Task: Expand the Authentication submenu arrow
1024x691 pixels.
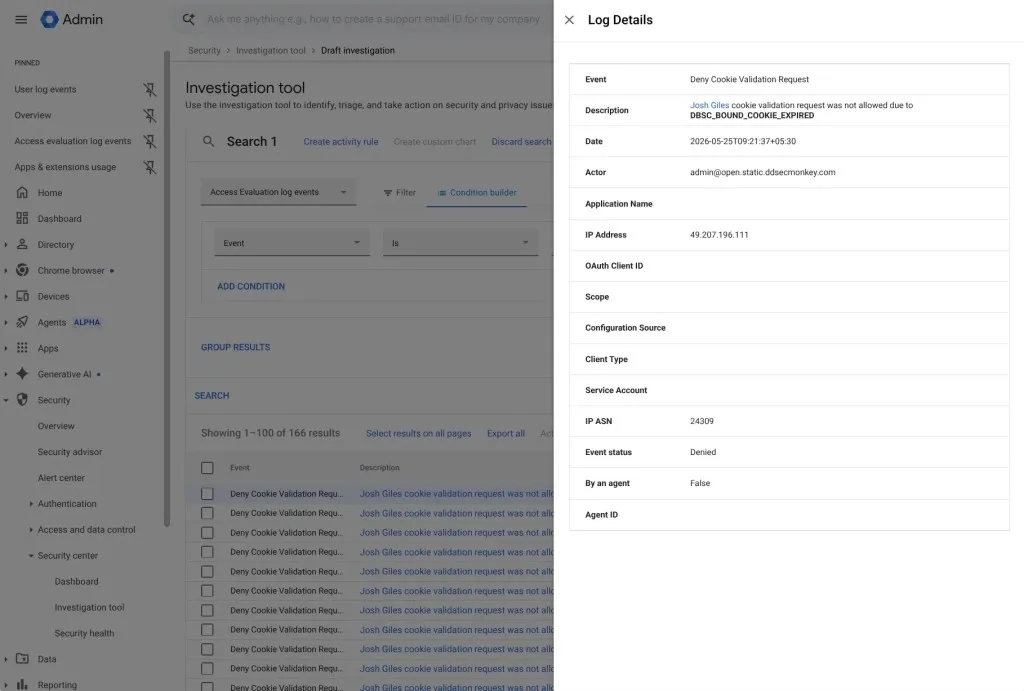Action: pyautogui.click(x=31, y=504)
